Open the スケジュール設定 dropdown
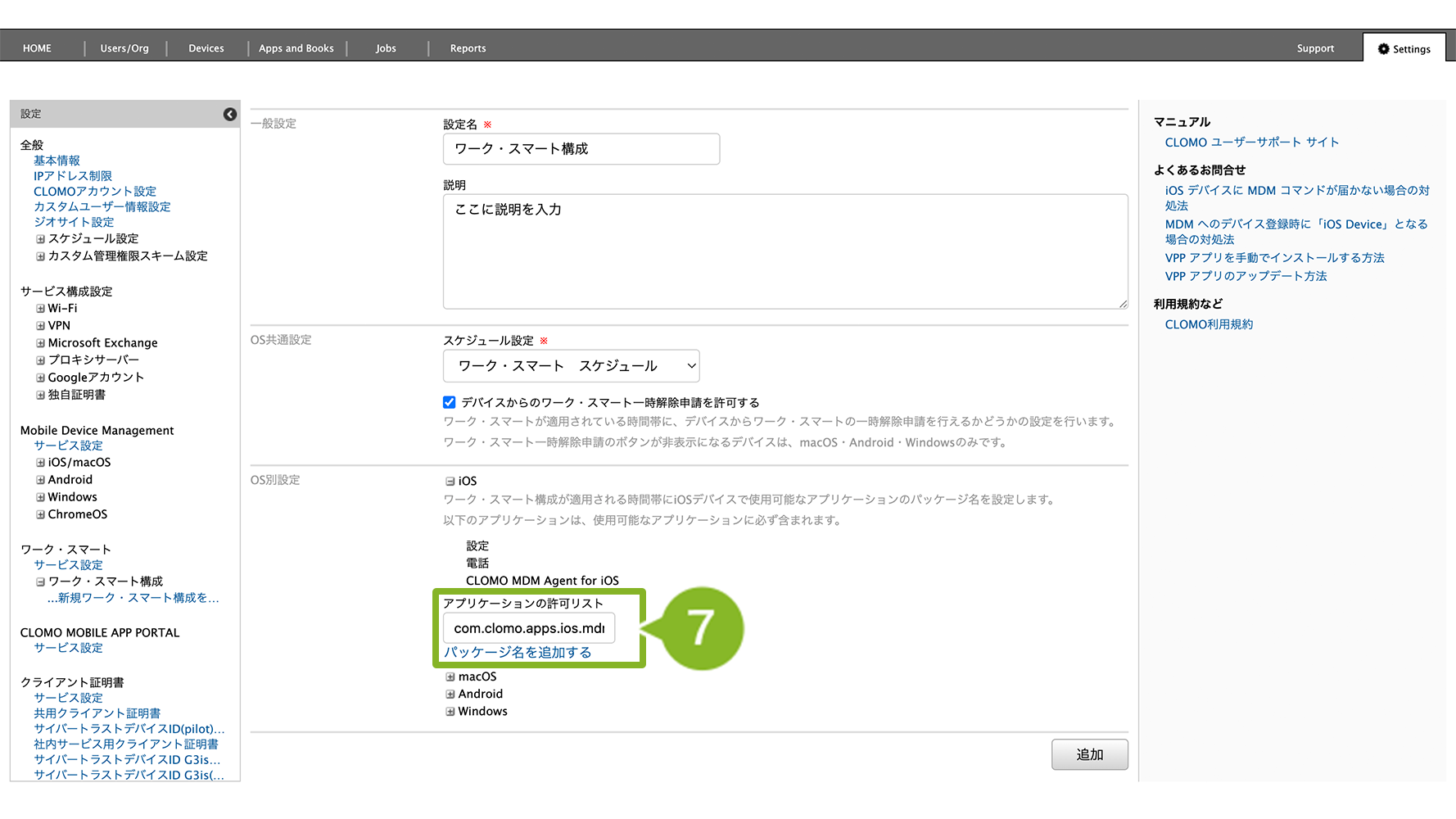The height and width of the screenshot is (819, 1456). point(571,366)
